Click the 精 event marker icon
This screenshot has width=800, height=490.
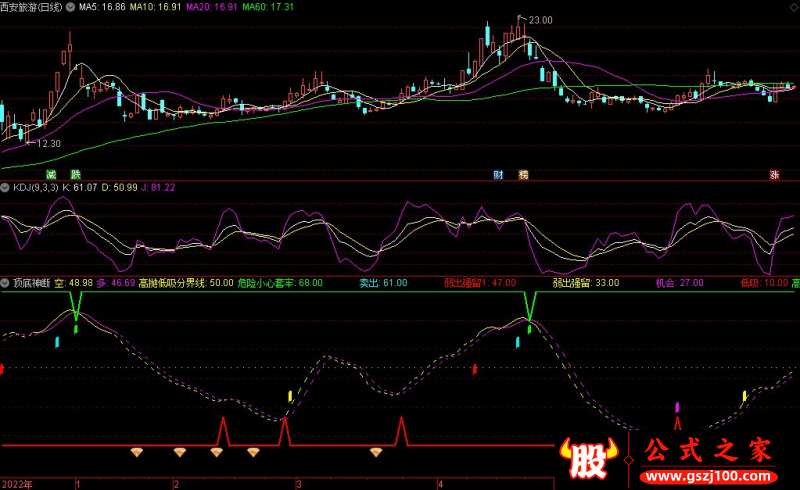(x=523, y=174)
